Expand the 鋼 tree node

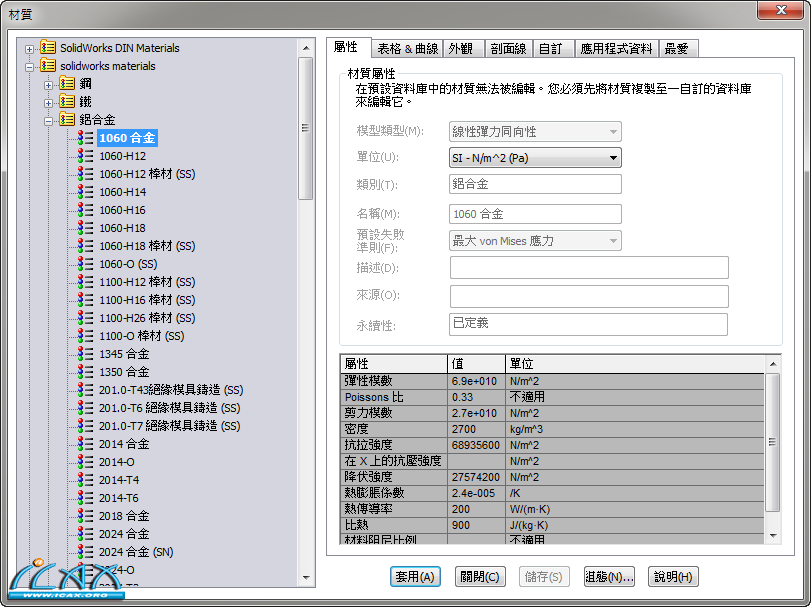tap(50, 83)
